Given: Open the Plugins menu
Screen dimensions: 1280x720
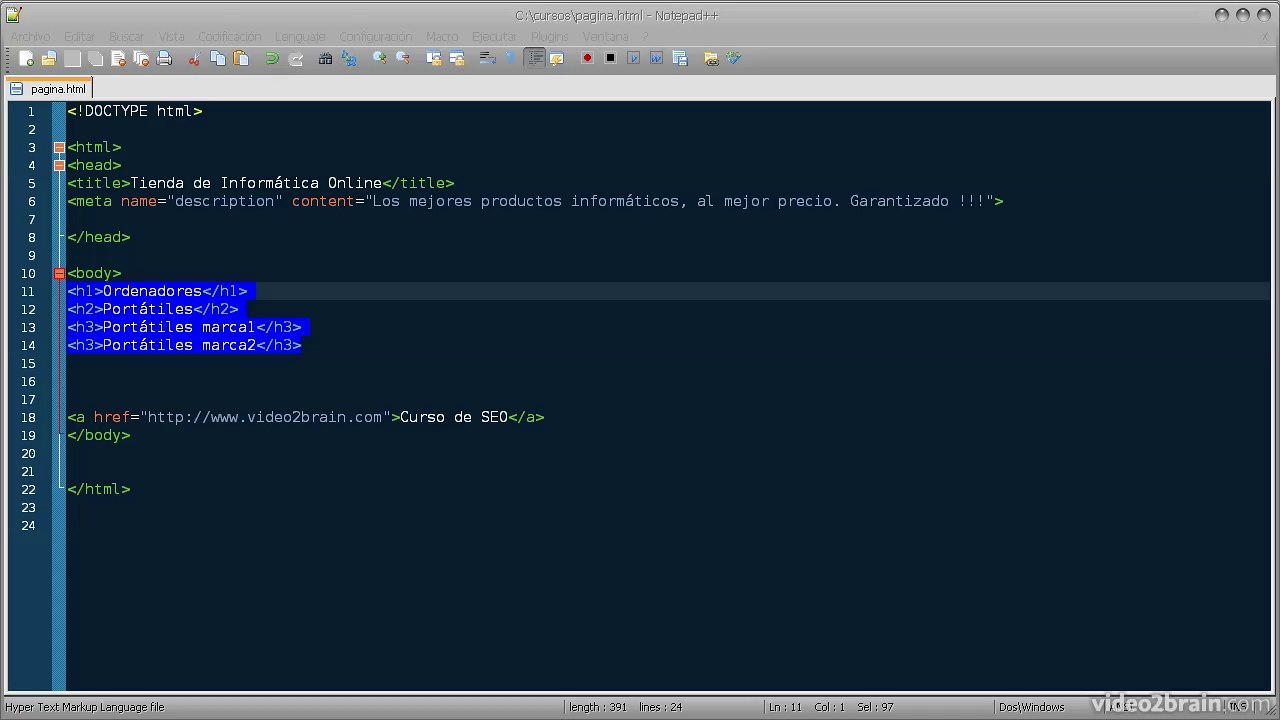Looking at the screenshot, I should 550,37.
